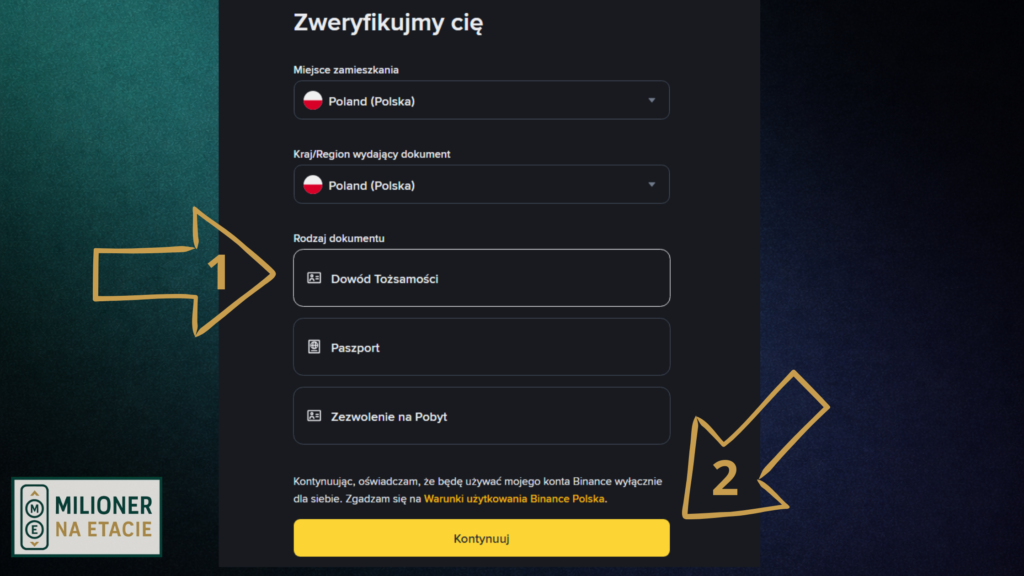Click Poland (Polska) text in the issuing country selector

[372, 185]
